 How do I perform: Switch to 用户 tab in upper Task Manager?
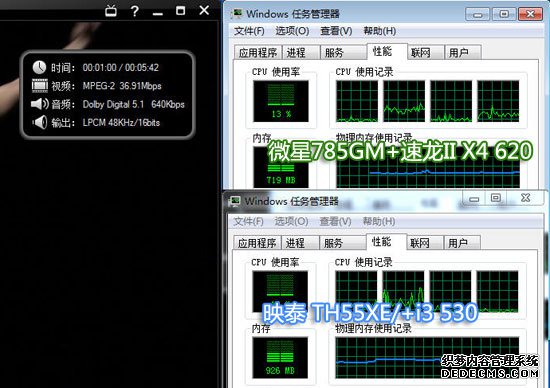[x=462, y=53]
